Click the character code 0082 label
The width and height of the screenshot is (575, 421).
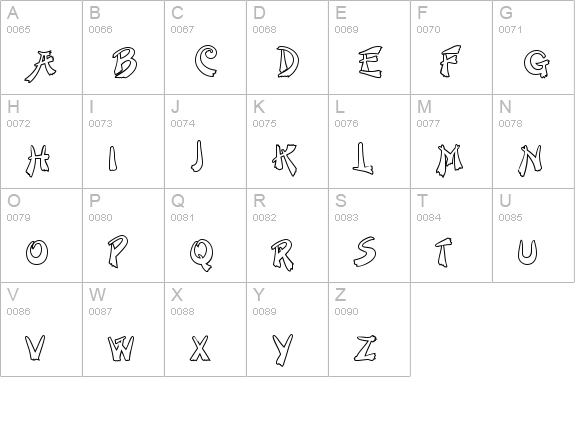(x=264, y=218)
